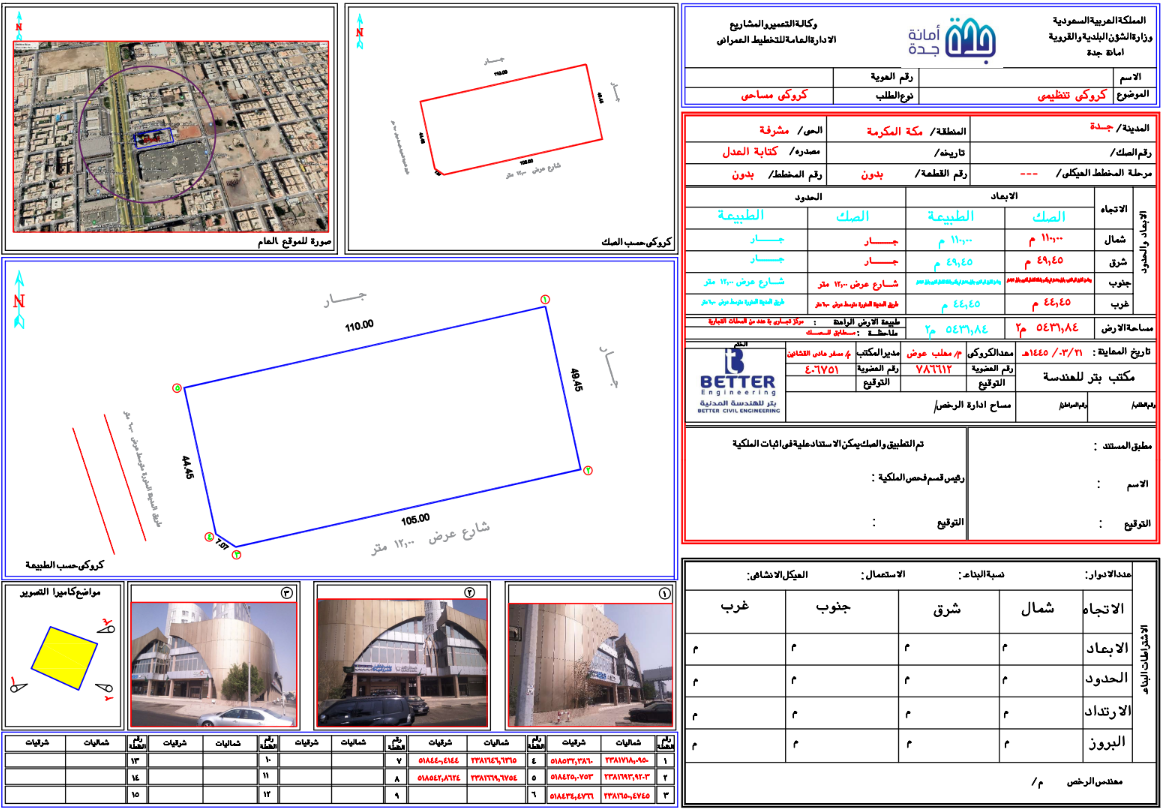Click the caption 'صورة للموقع العام'

(294, 241)
